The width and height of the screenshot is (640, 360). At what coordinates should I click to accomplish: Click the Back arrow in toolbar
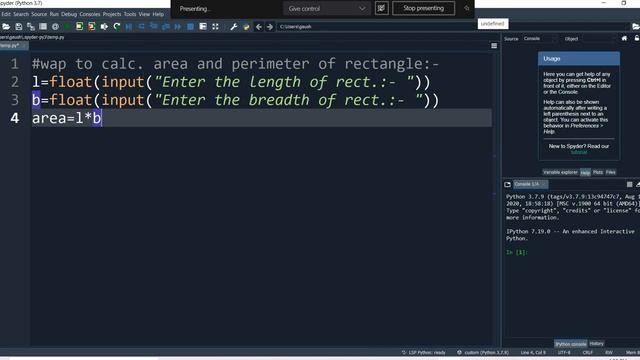coord(259,27)
